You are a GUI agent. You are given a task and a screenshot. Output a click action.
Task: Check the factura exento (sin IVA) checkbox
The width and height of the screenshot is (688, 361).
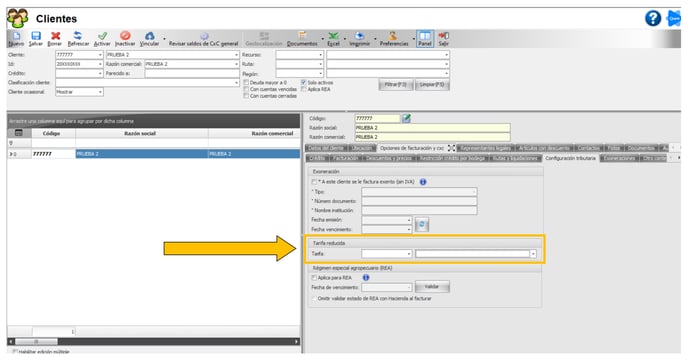pos(314,182)
